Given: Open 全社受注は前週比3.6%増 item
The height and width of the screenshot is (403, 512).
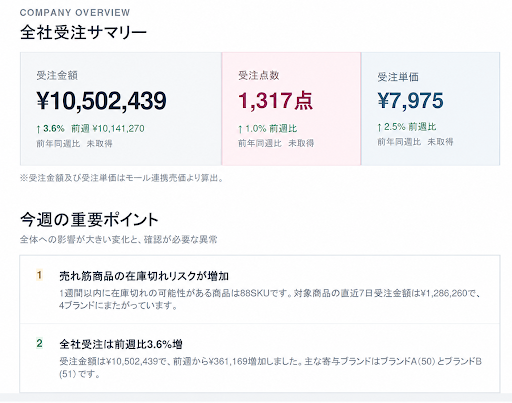Looking at the screenshot, I should pos(260,358).
